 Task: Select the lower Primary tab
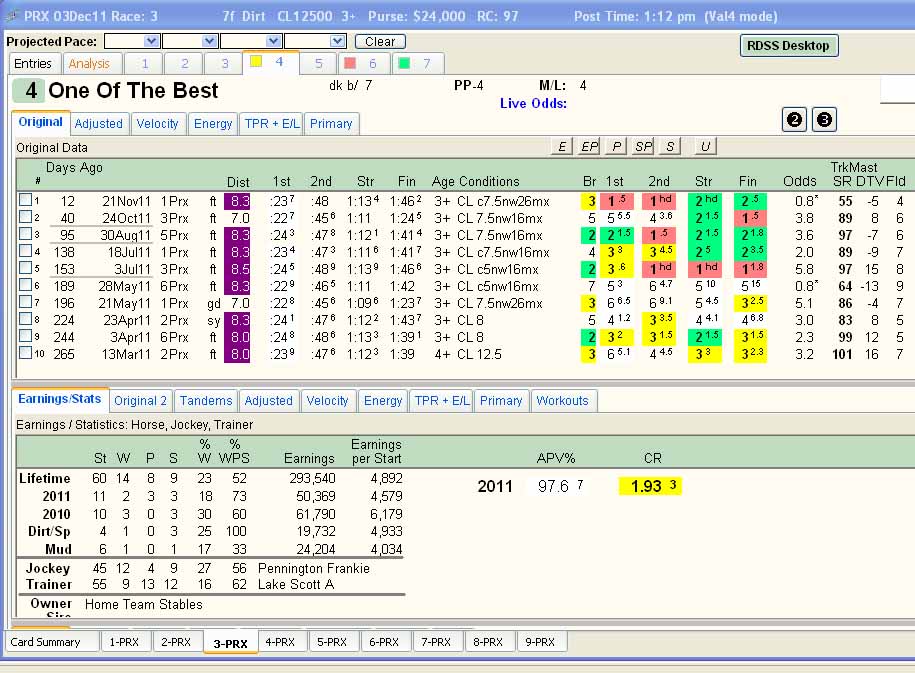[x=501, y=401]
